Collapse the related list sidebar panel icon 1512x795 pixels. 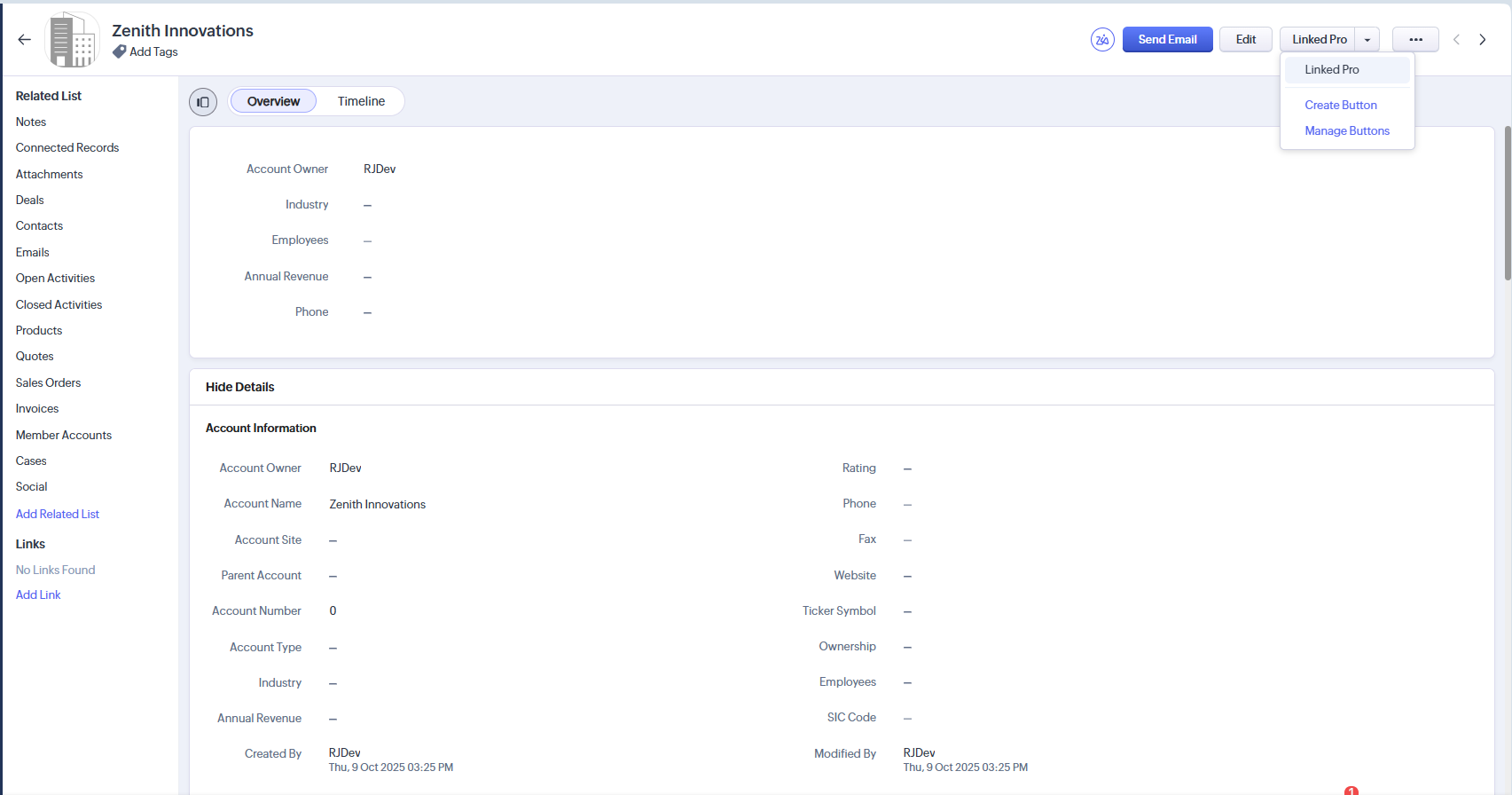click(203, 102)
